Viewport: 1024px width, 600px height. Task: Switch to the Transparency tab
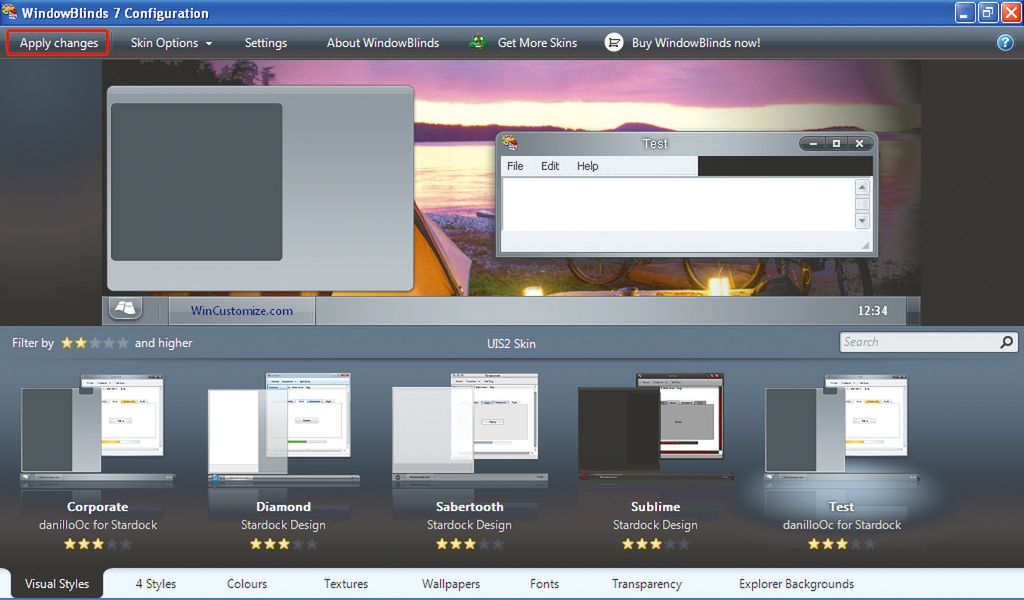(647, 584)
